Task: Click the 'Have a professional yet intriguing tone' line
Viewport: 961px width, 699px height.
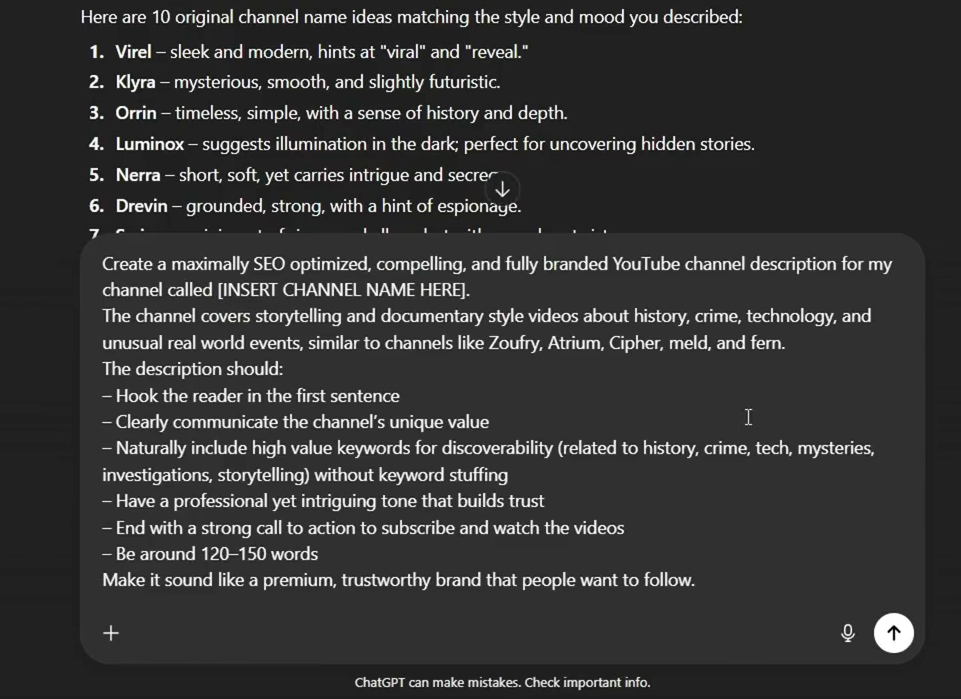Action: pyautogui.click(x=323, y=501)
